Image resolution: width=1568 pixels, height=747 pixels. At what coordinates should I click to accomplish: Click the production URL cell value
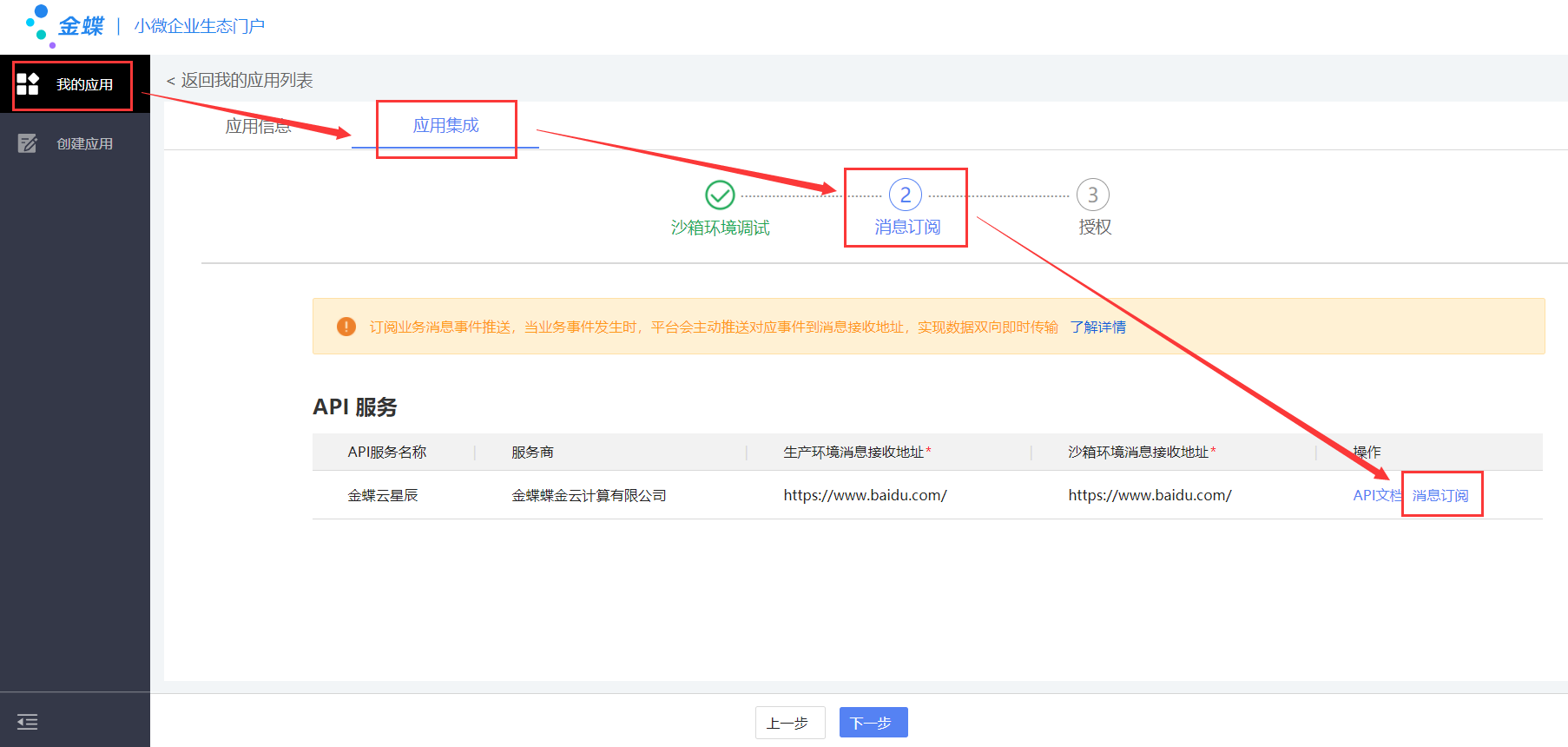(865, 495)
